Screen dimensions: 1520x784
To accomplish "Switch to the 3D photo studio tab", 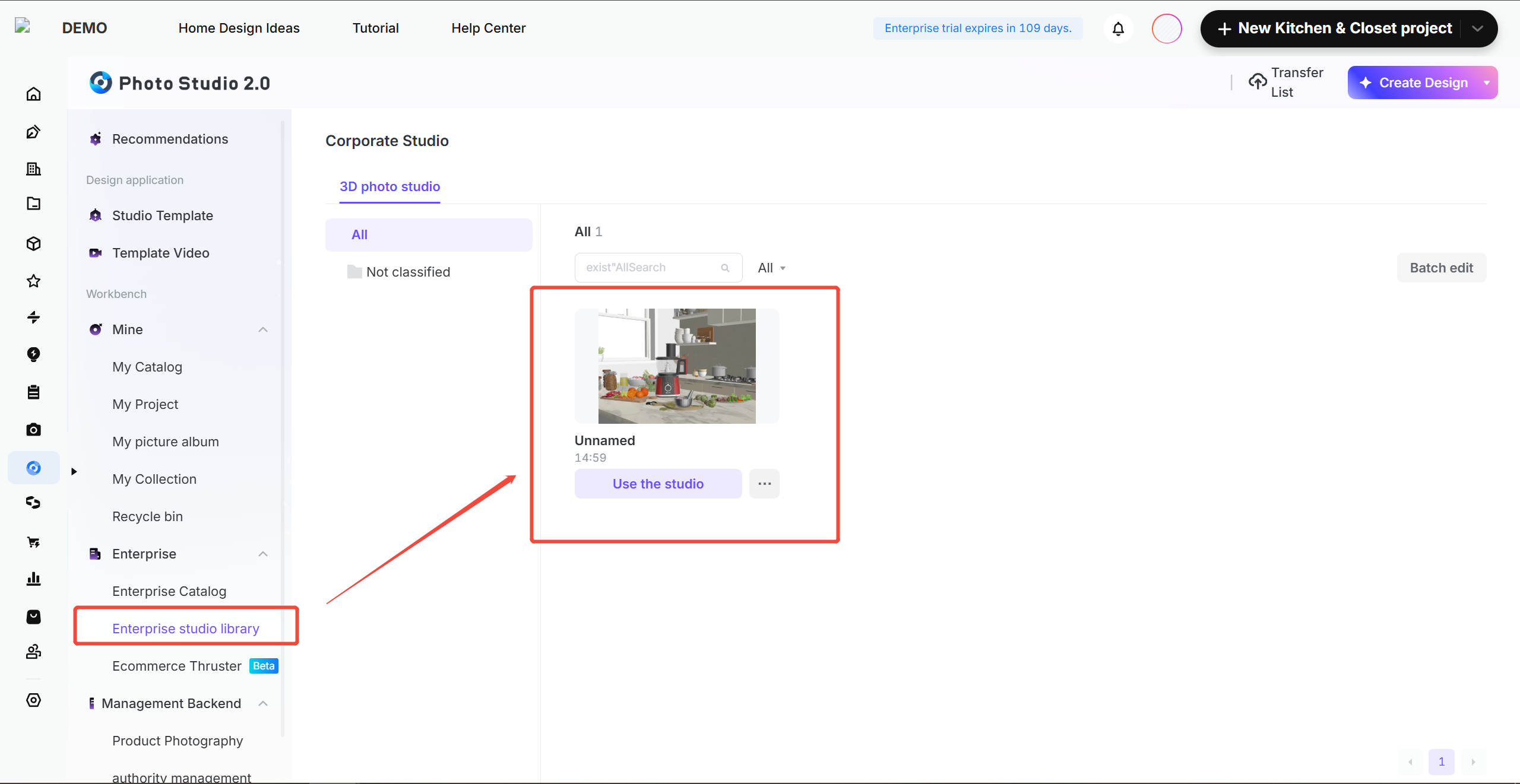I will coord(389,187).
